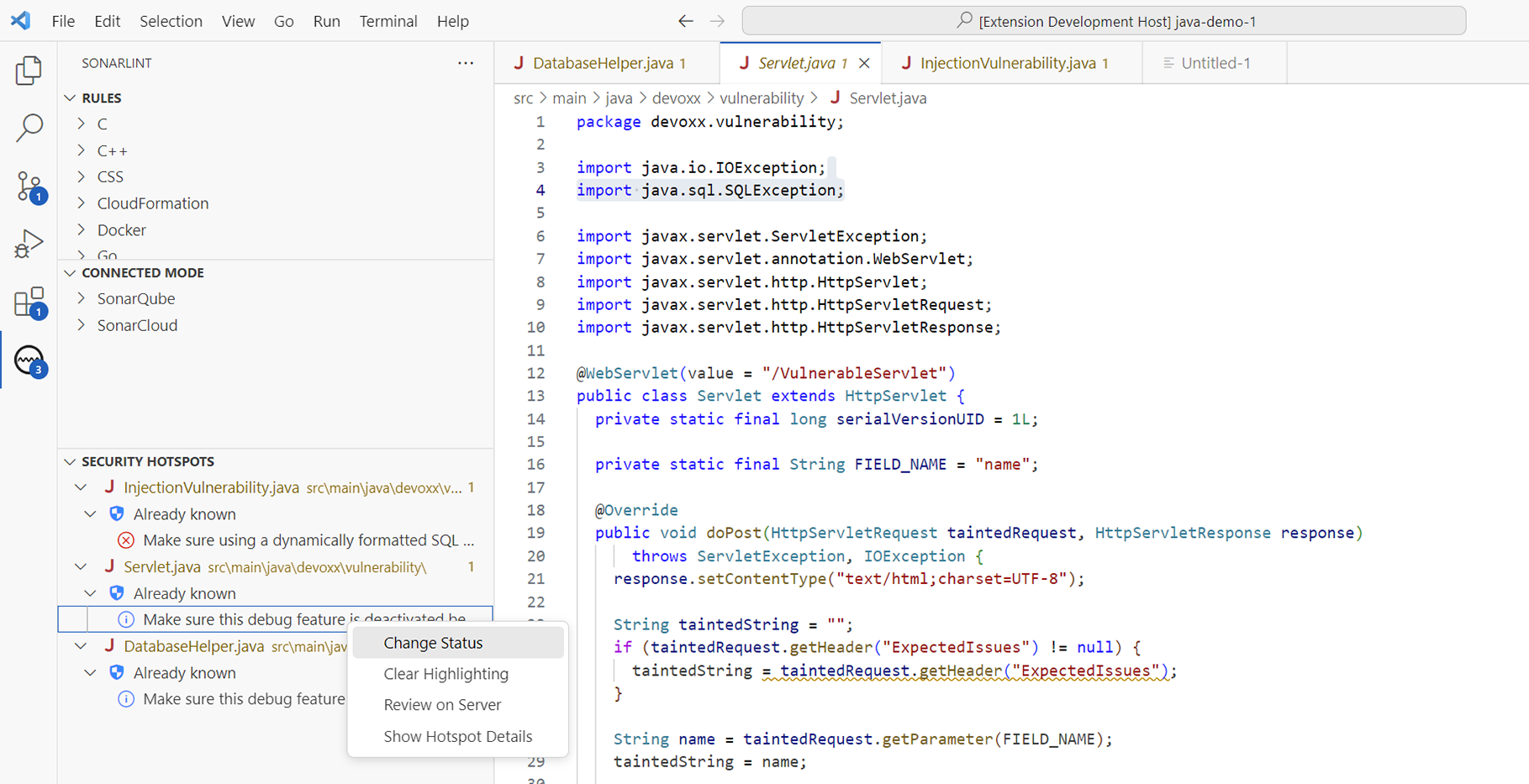
Task: Click 'import java.sql.SQLException;' on line 4
Action: [709, 190]
